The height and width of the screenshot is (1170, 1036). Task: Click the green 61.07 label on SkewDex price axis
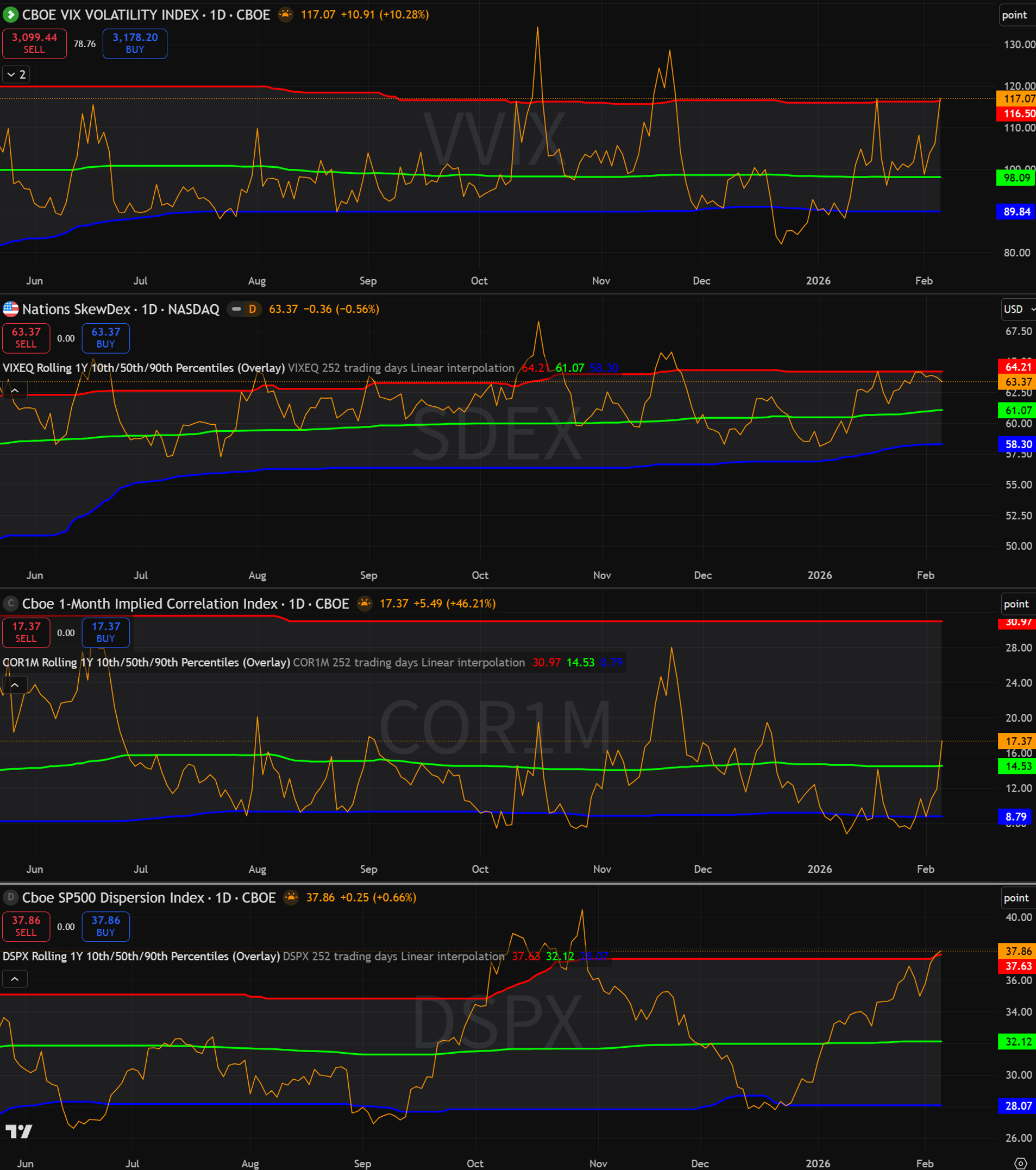pos(1018,410)
